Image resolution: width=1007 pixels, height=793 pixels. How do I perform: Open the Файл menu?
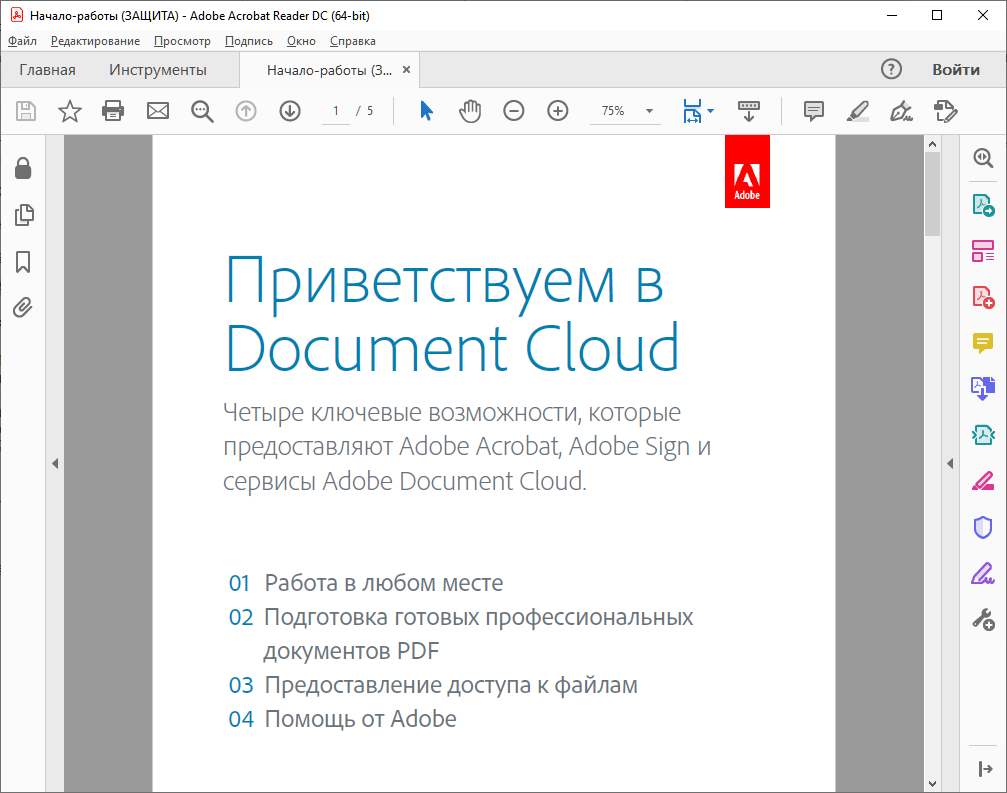pos(22,41)
